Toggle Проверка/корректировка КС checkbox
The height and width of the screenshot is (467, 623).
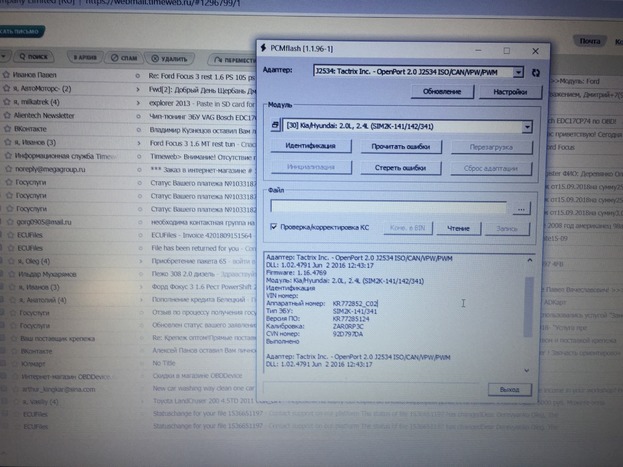click(x=274, y=227)
